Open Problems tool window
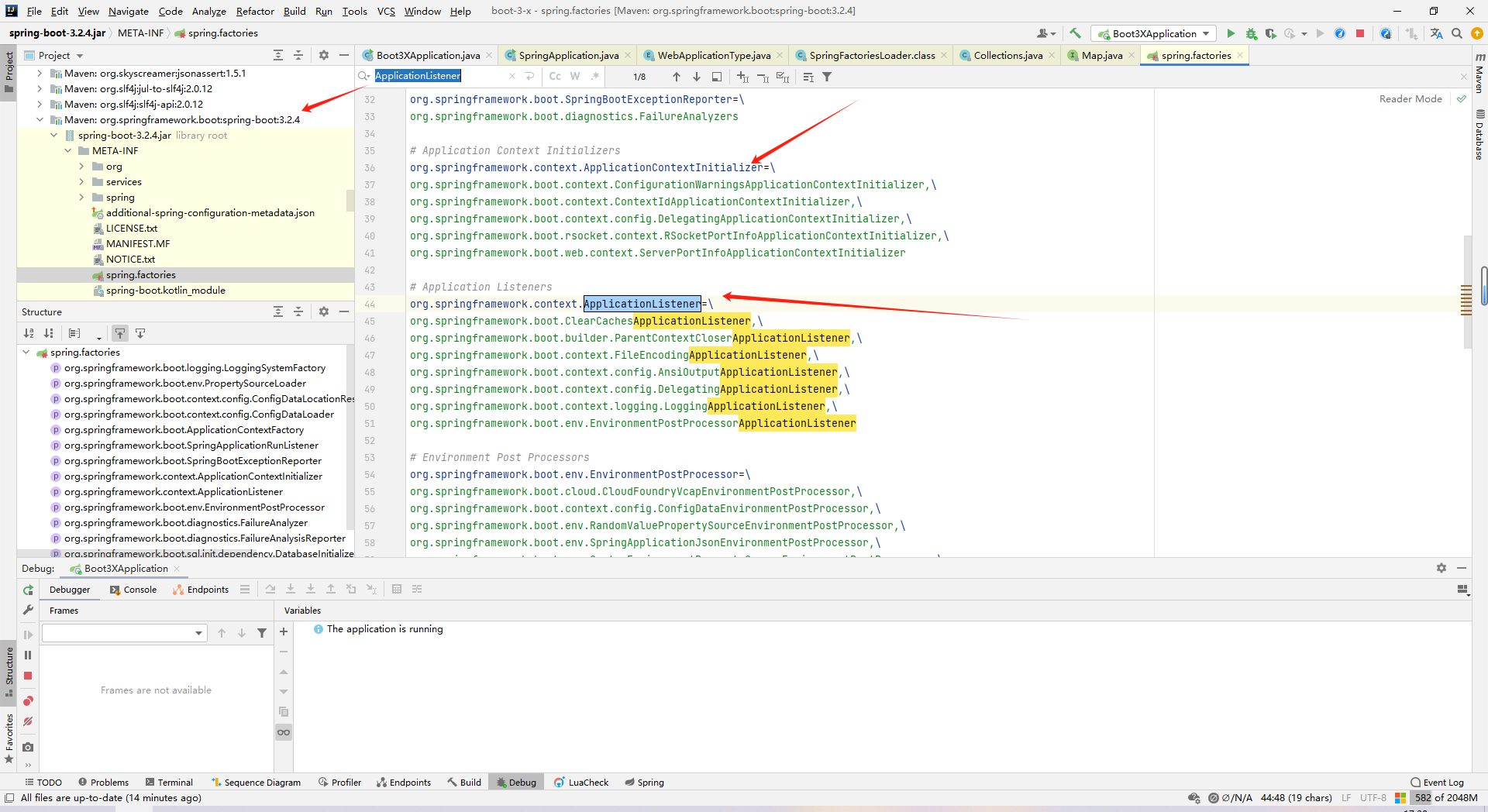 pos(103,783)
